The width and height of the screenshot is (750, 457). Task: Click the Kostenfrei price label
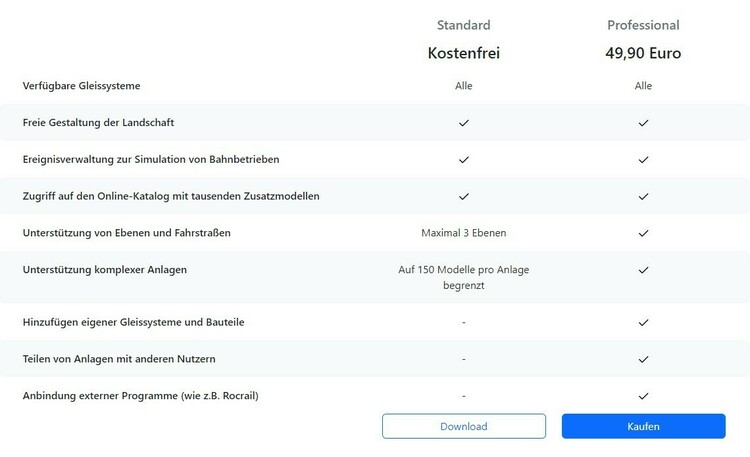click(464, 53)
